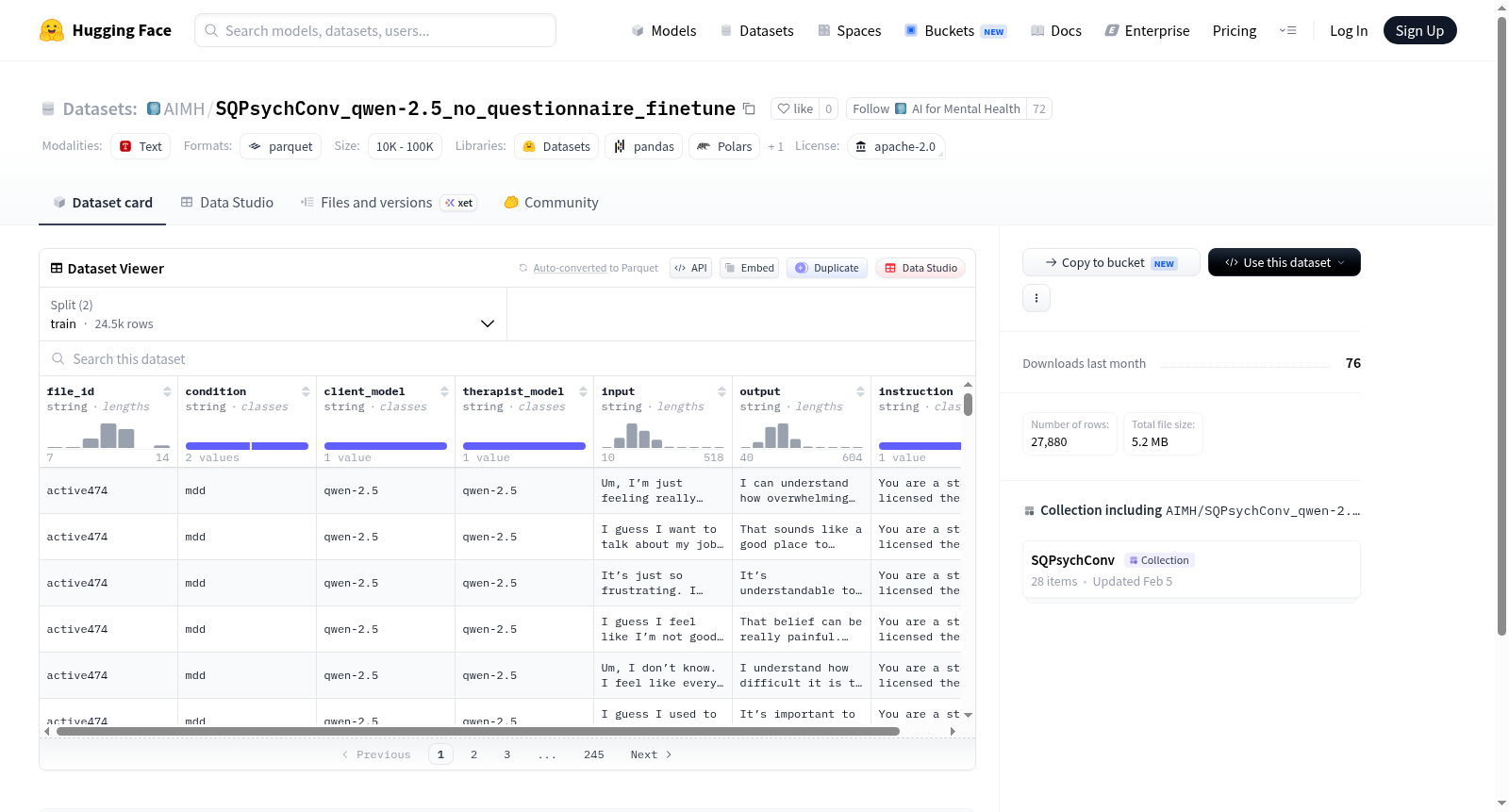
Task: Copy dataset name with the copy icon
Action: 749,108
